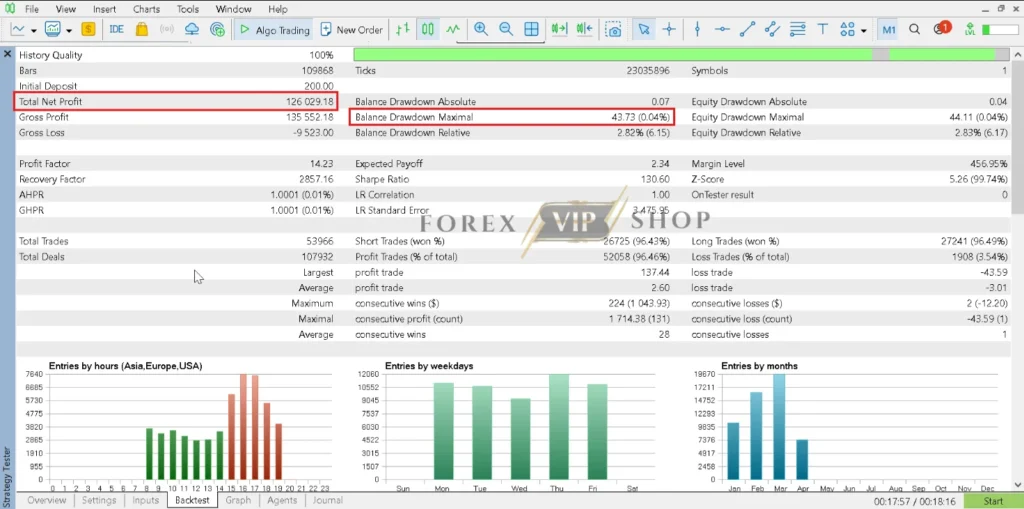Open the Help menu

click(278, 9)
